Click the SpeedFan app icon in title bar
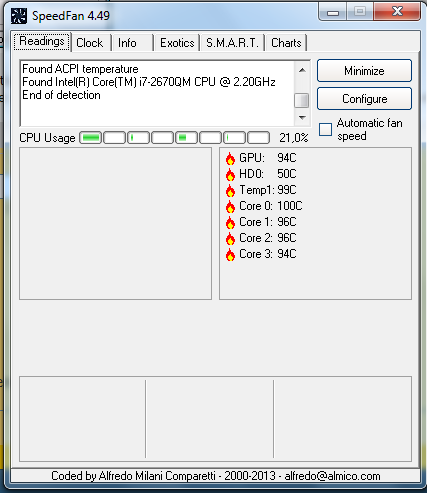Viewport: 427px width, 493px height. [19, 16]
